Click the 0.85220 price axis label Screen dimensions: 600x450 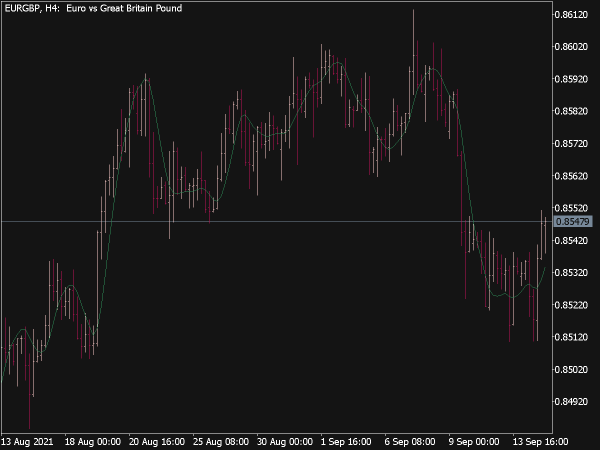click(571, 305)
